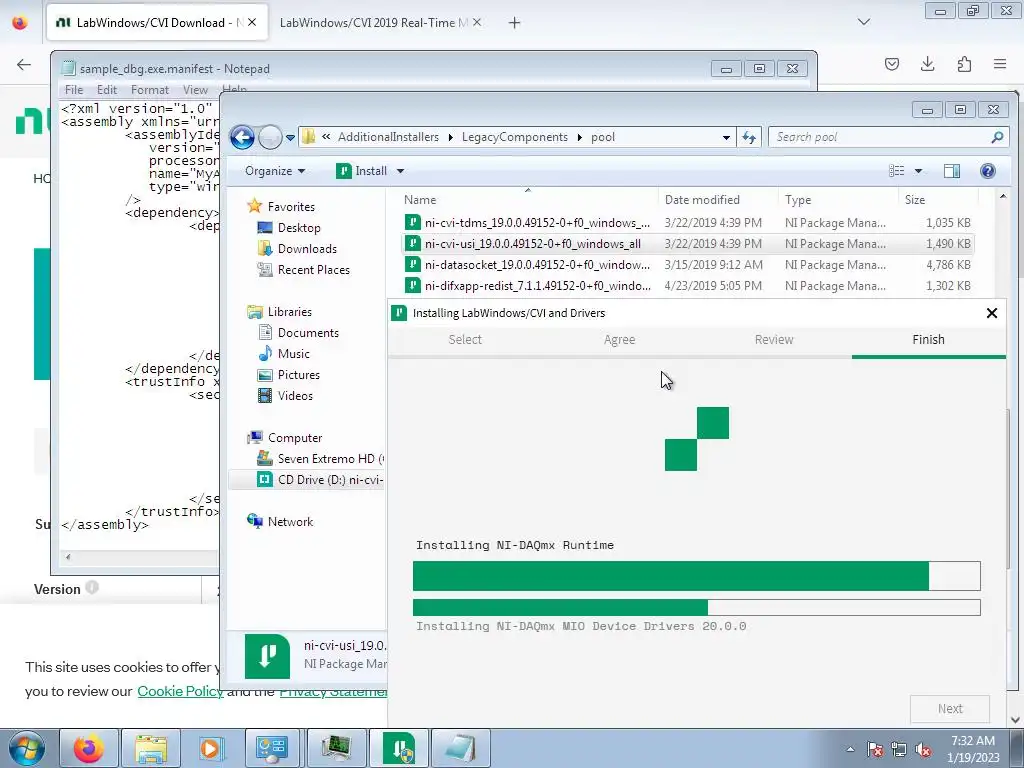Open the Windows Start orb

point(27,748)
